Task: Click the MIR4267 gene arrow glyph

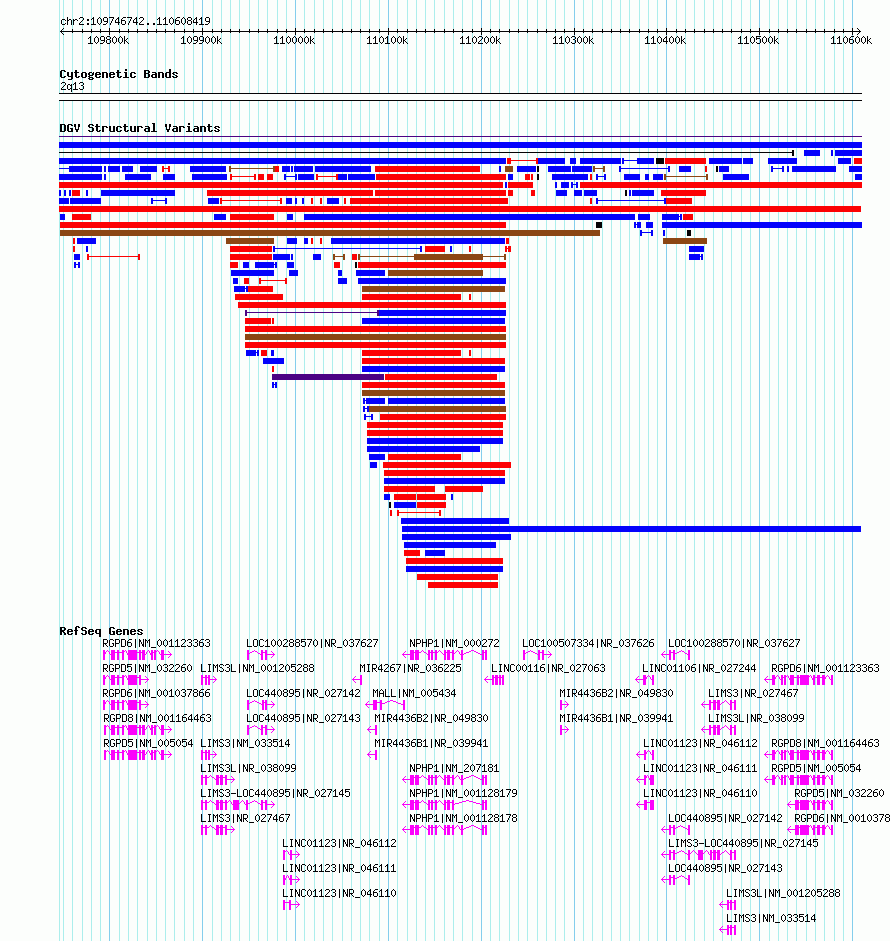Action: (x=358, y=680)
